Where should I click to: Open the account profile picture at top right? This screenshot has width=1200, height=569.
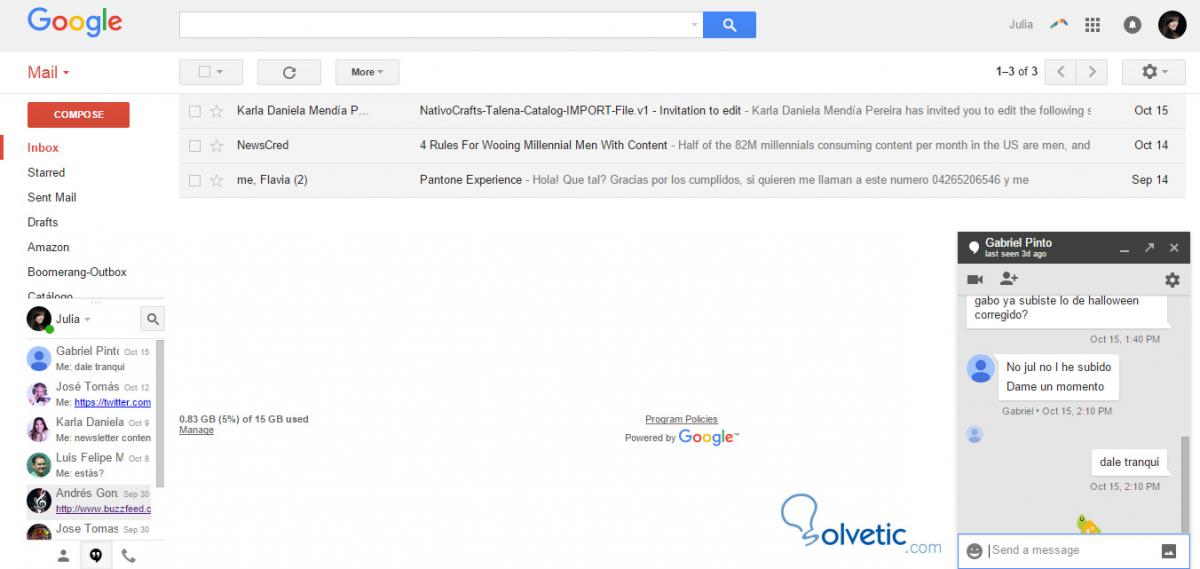1172,25
